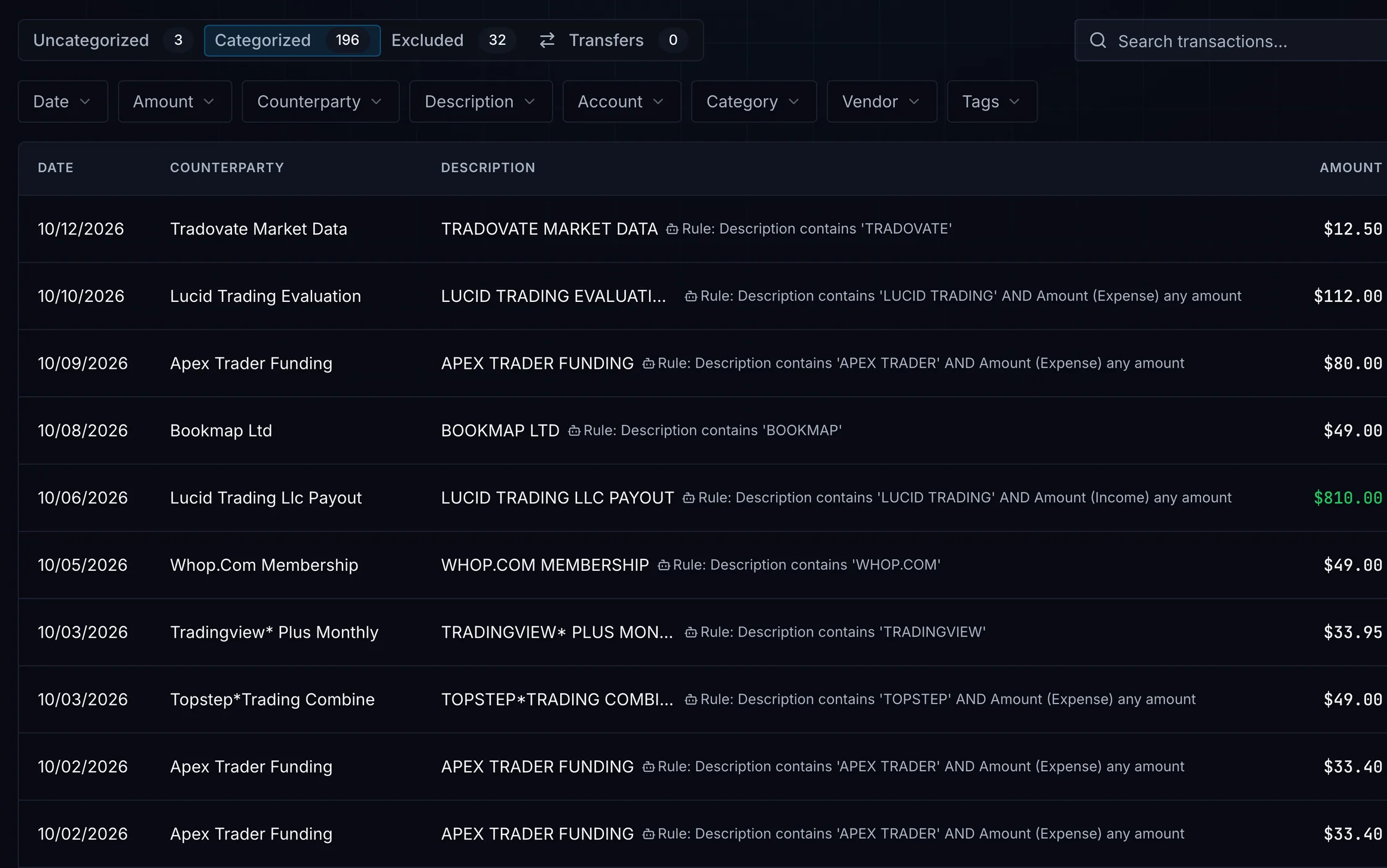This screenshot has width=1387, height=868.
Task: Select the Lucid Trading Evaluation counterparty
Action: tap(265, 296)
